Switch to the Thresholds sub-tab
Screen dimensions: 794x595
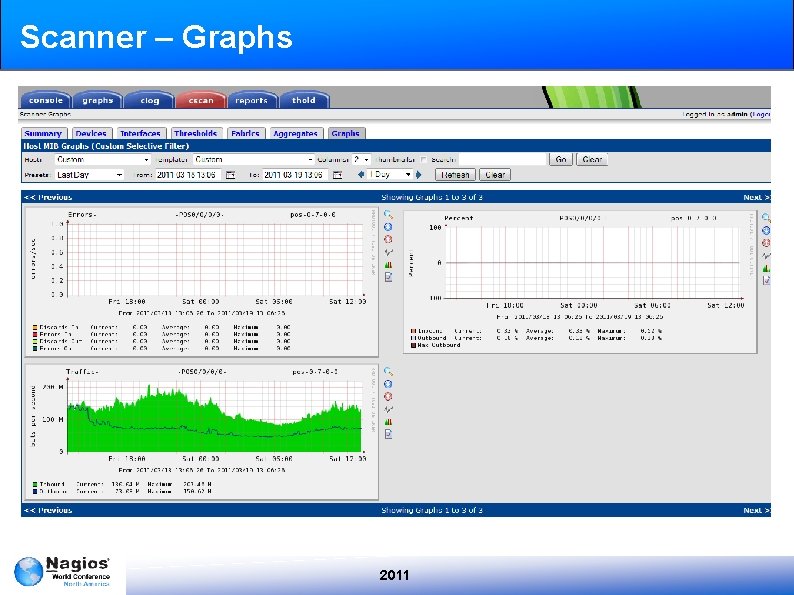(196, 133)
